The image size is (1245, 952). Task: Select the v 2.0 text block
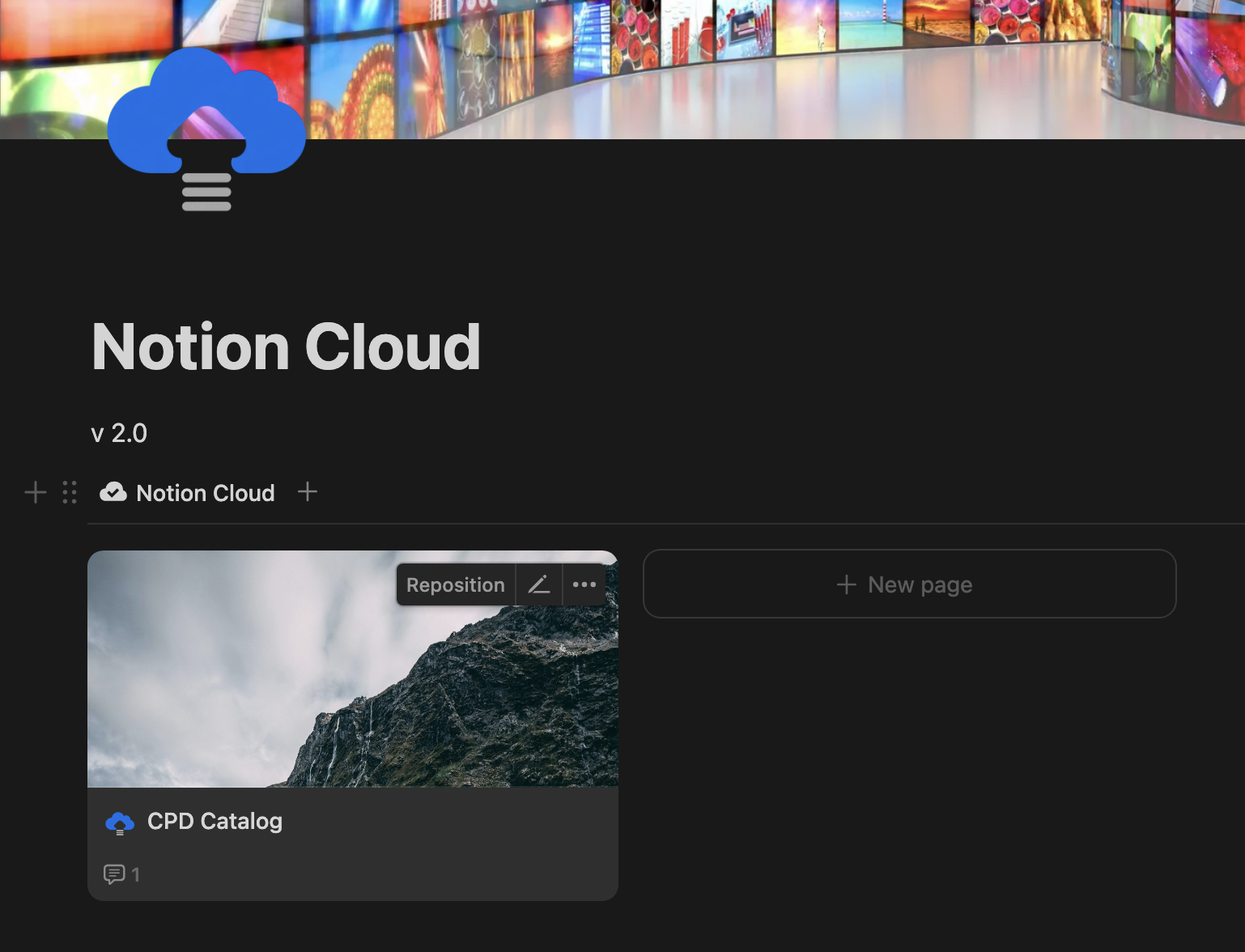click(x=119, y=432)
